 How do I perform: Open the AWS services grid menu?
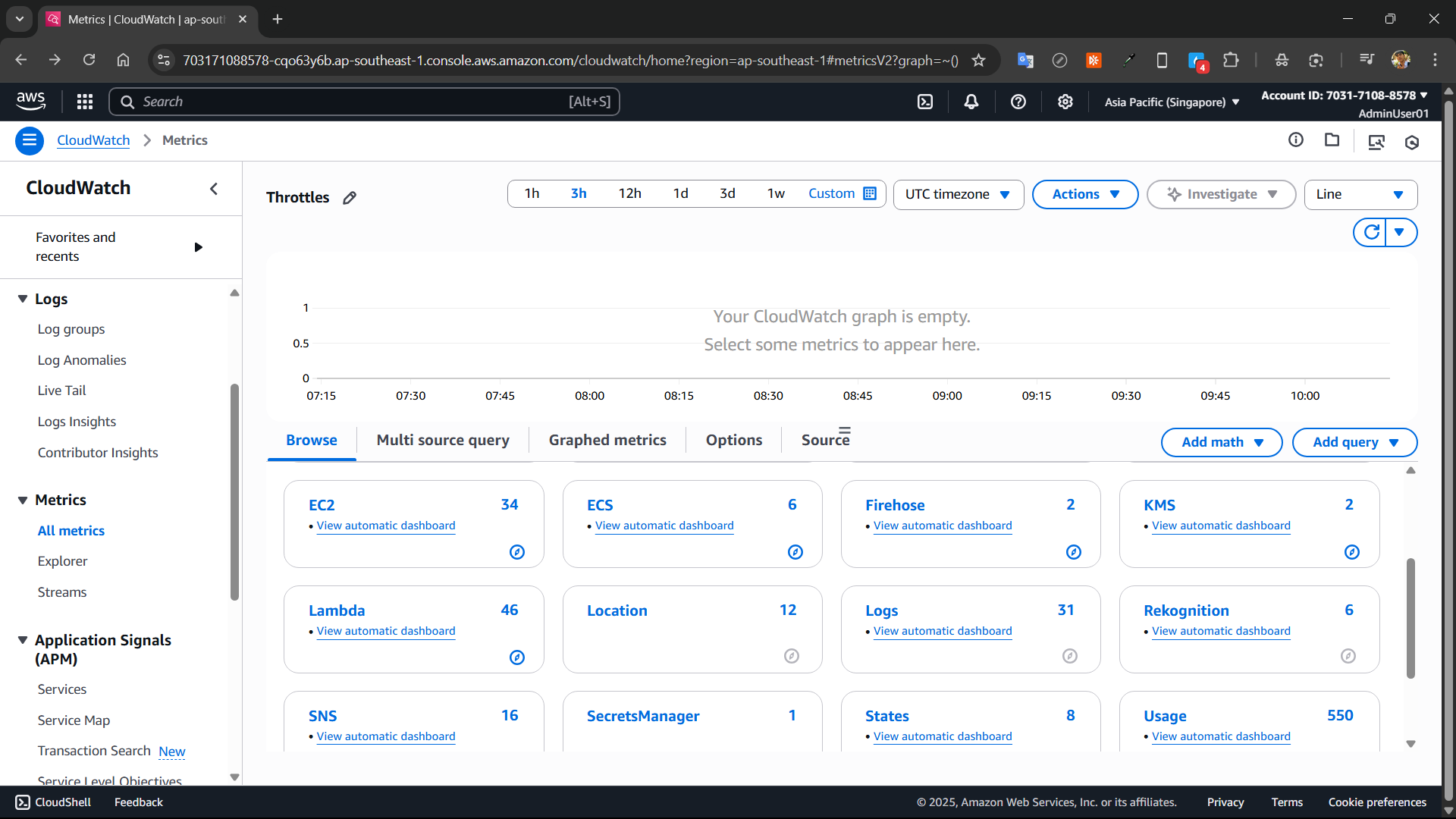coord(85,102)
